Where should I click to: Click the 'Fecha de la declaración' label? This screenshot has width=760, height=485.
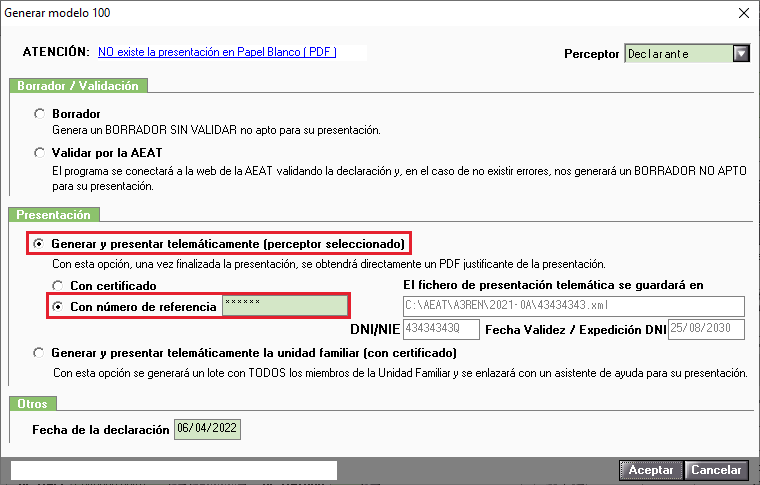(101, 429)
